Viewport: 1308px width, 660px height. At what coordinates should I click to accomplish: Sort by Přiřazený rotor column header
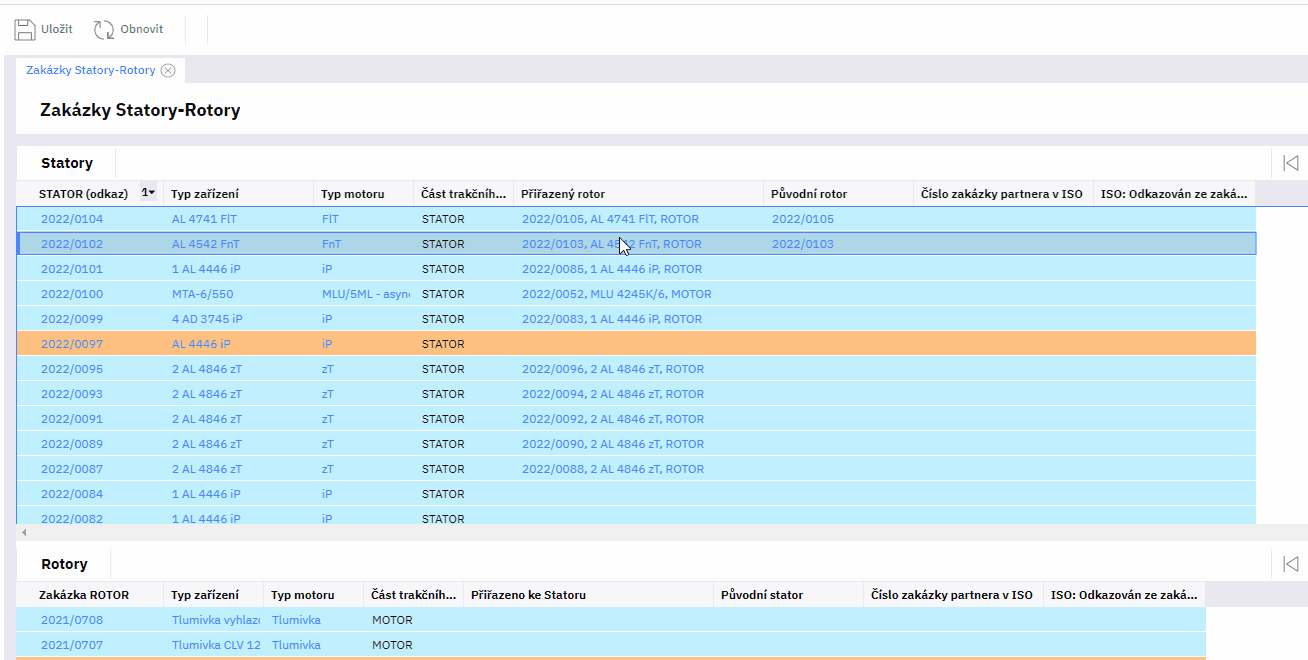(x=563, y=194)
